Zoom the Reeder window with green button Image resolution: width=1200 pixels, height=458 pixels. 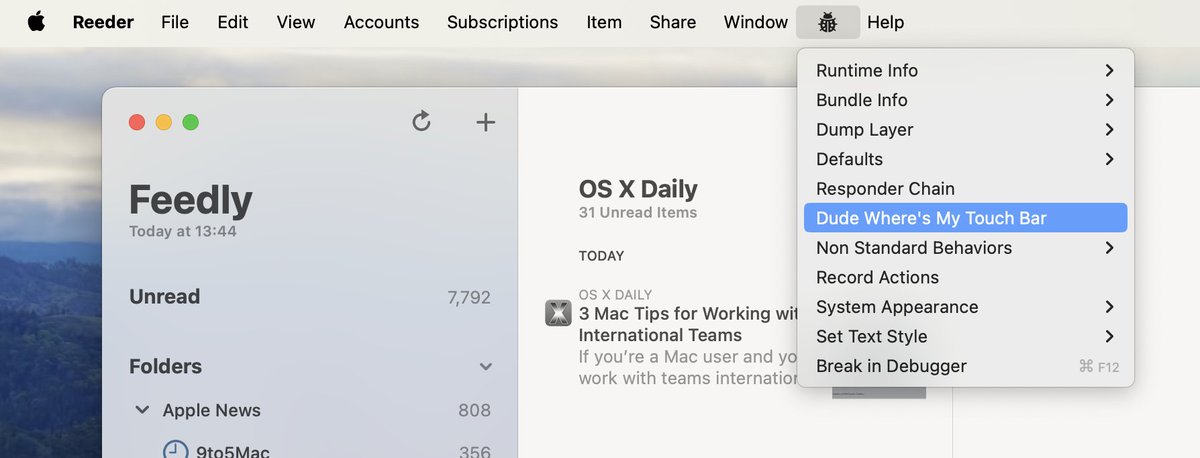coord(190,122)
